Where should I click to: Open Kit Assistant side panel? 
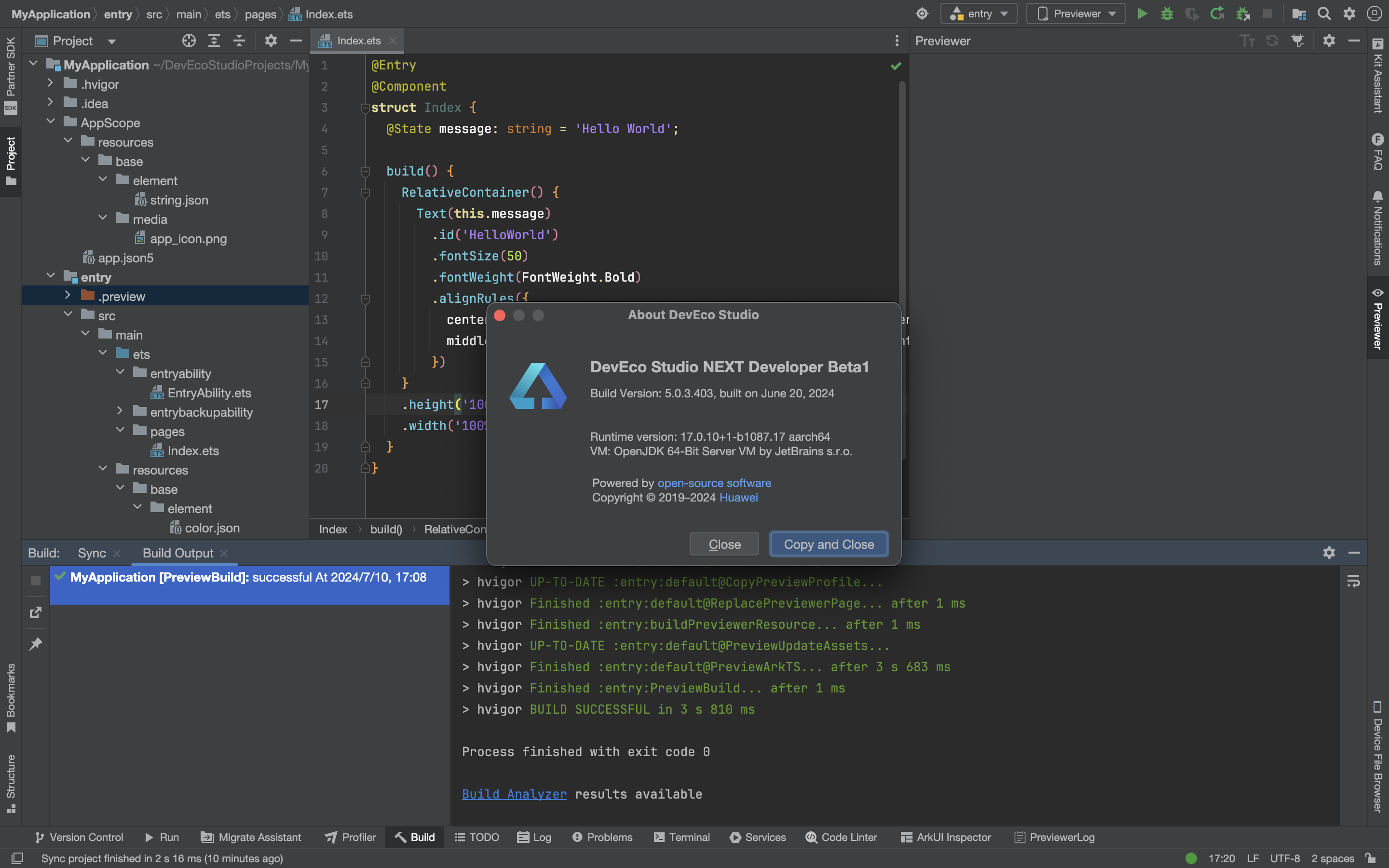pos(1377,75)
